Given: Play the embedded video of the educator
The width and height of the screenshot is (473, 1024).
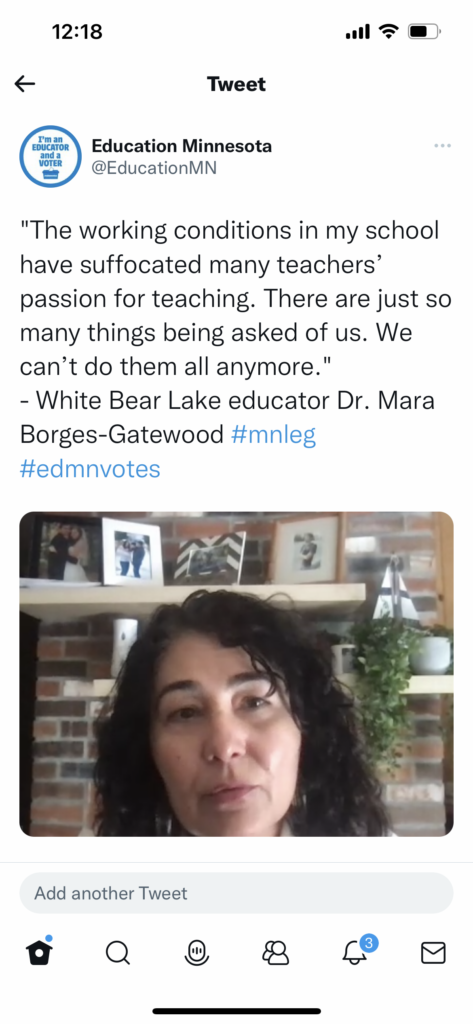Looking at the screenshot, I should point(236,674).
